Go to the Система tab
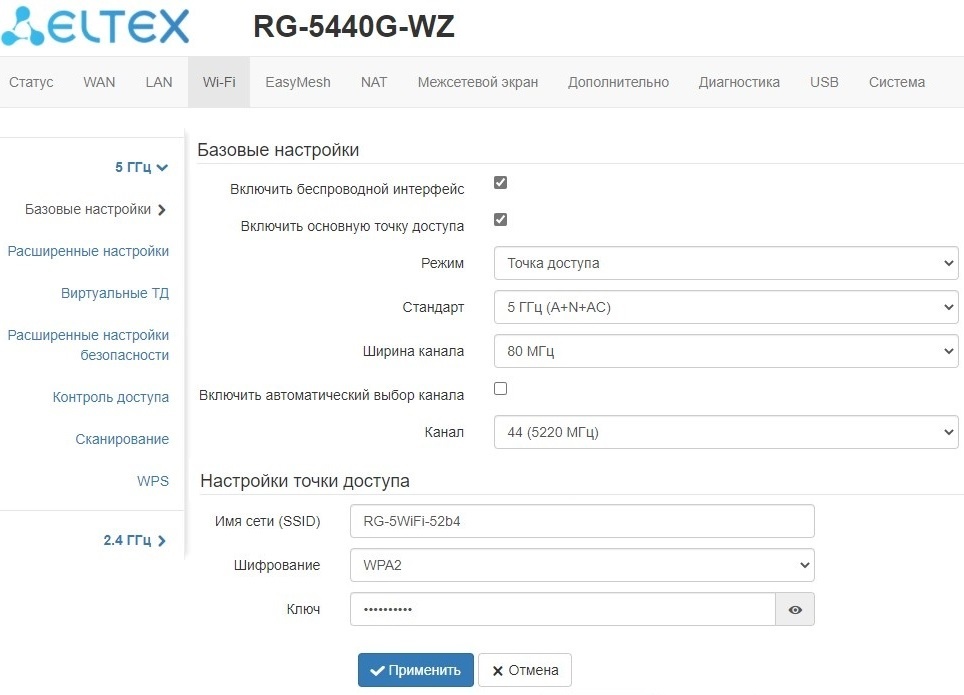 click(896, 82)
